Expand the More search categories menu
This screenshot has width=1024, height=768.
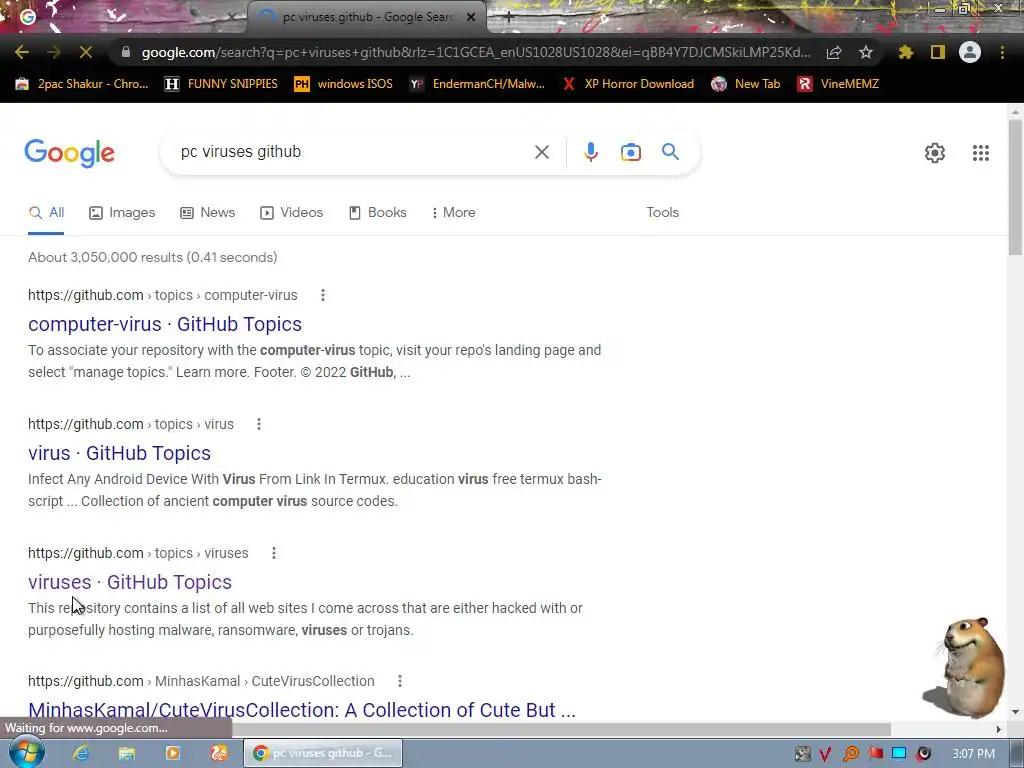[x=453, y=213]
